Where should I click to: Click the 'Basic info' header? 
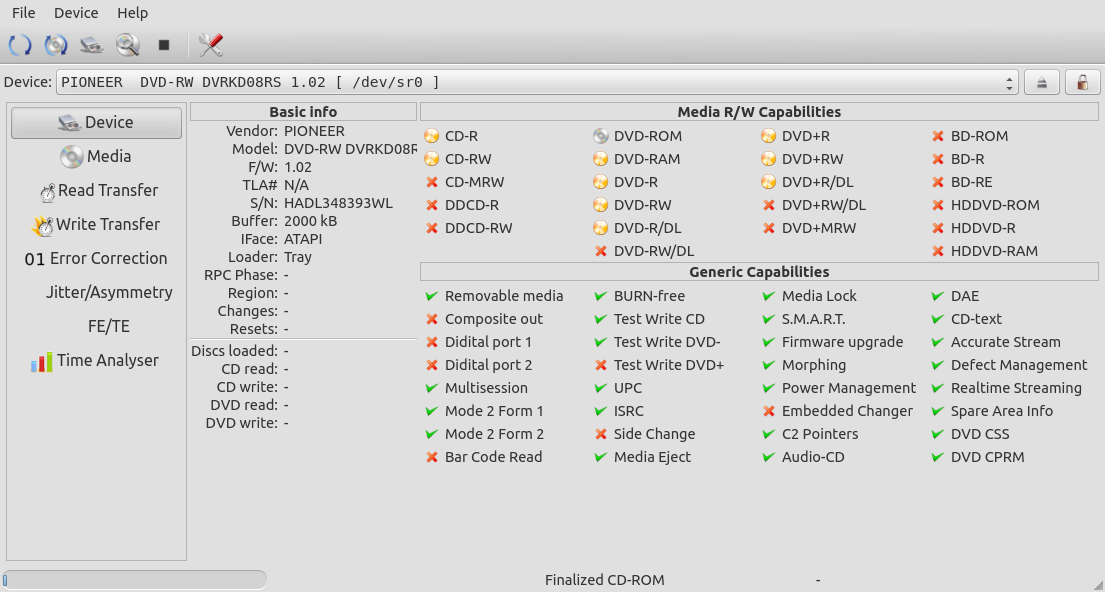click(303, 112)
